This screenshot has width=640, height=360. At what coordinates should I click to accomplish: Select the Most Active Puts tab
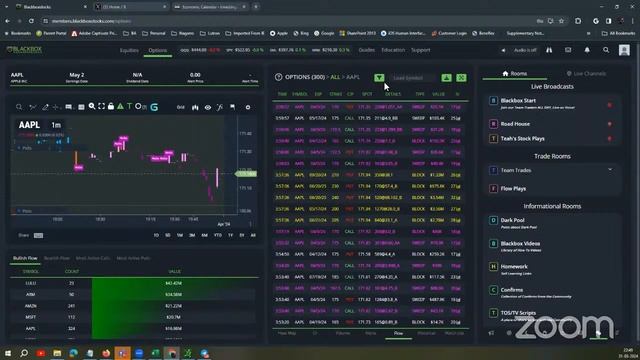point(133,258)
